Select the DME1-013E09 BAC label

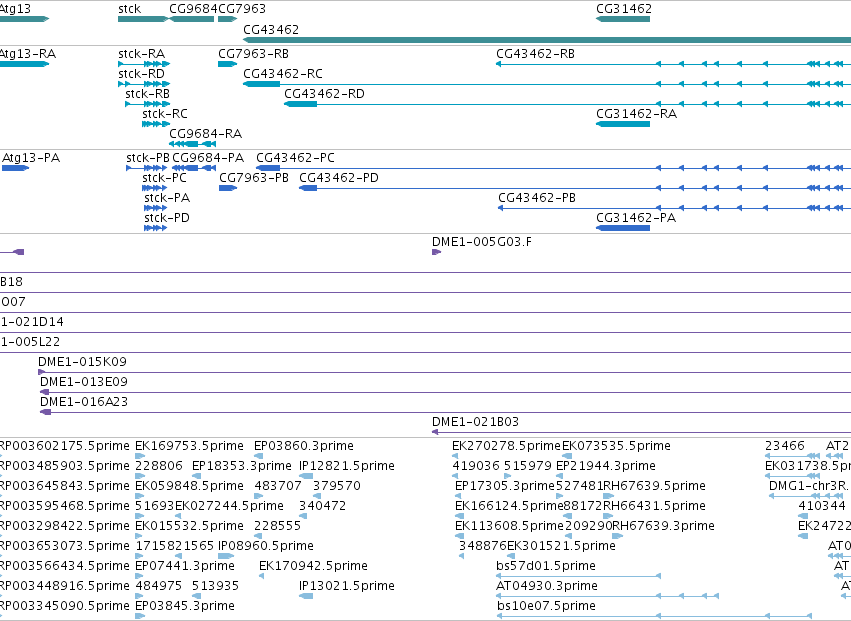pyautogui.click(x=84, y=382)
